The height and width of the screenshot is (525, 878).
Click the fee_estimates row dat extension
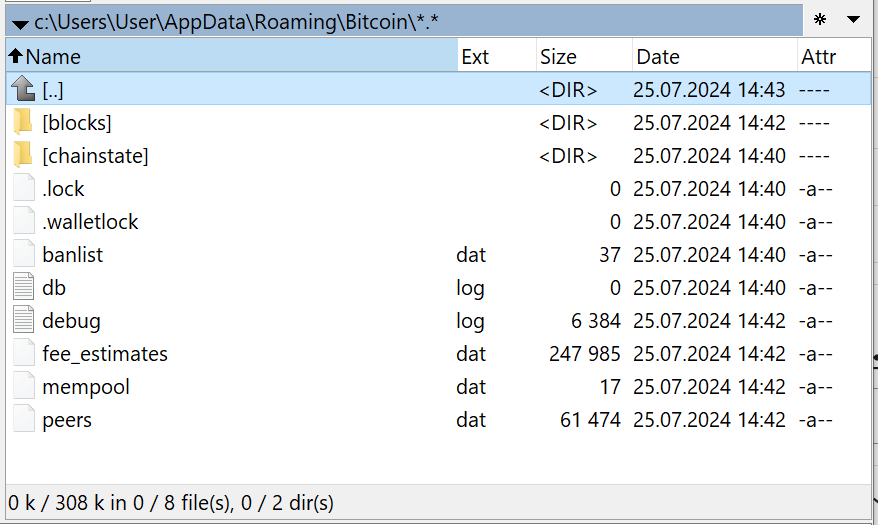(471, 354)
